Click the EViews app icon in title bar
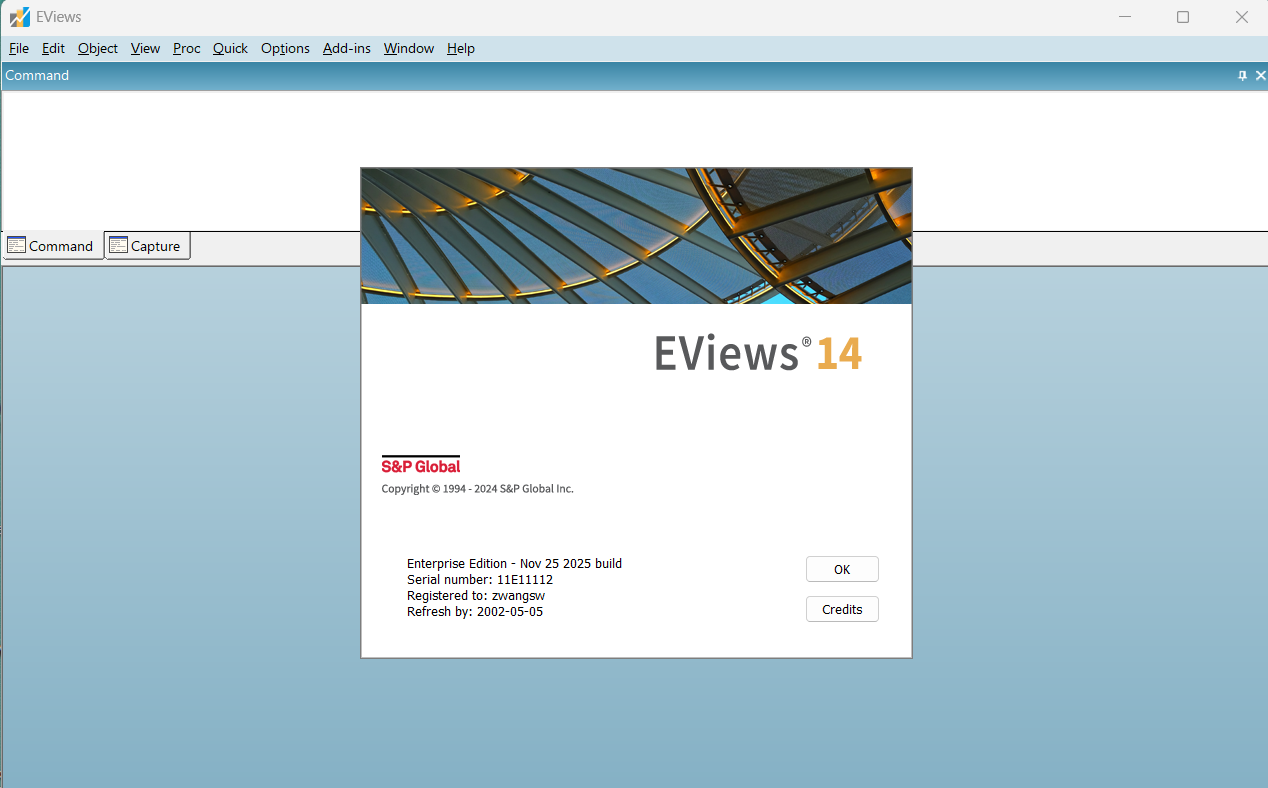Viewport: 1268px width, 788px height. click(x=19, y=17)
